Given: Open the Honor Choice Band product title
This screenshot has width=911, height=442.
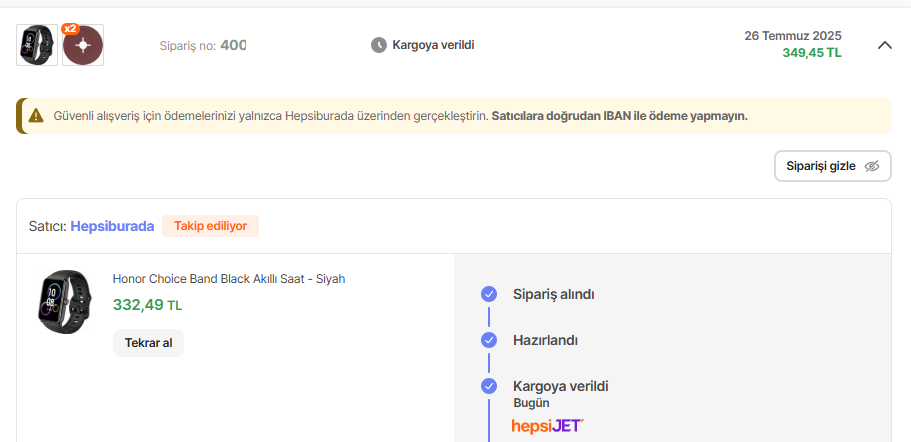Looking at the screenshot, I should point(229,279).
